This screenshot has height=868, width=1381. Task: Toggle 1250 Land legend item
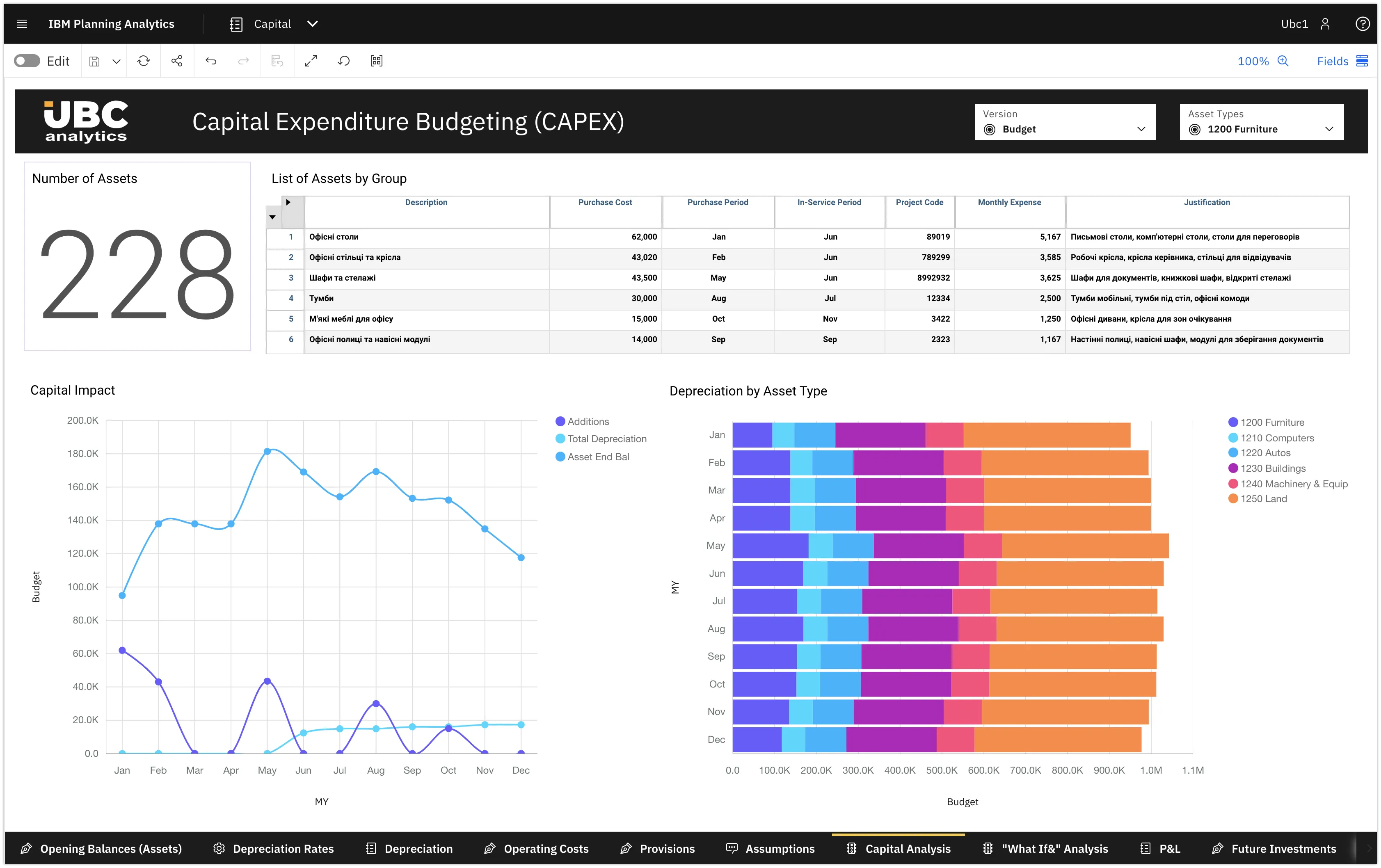1263,499
